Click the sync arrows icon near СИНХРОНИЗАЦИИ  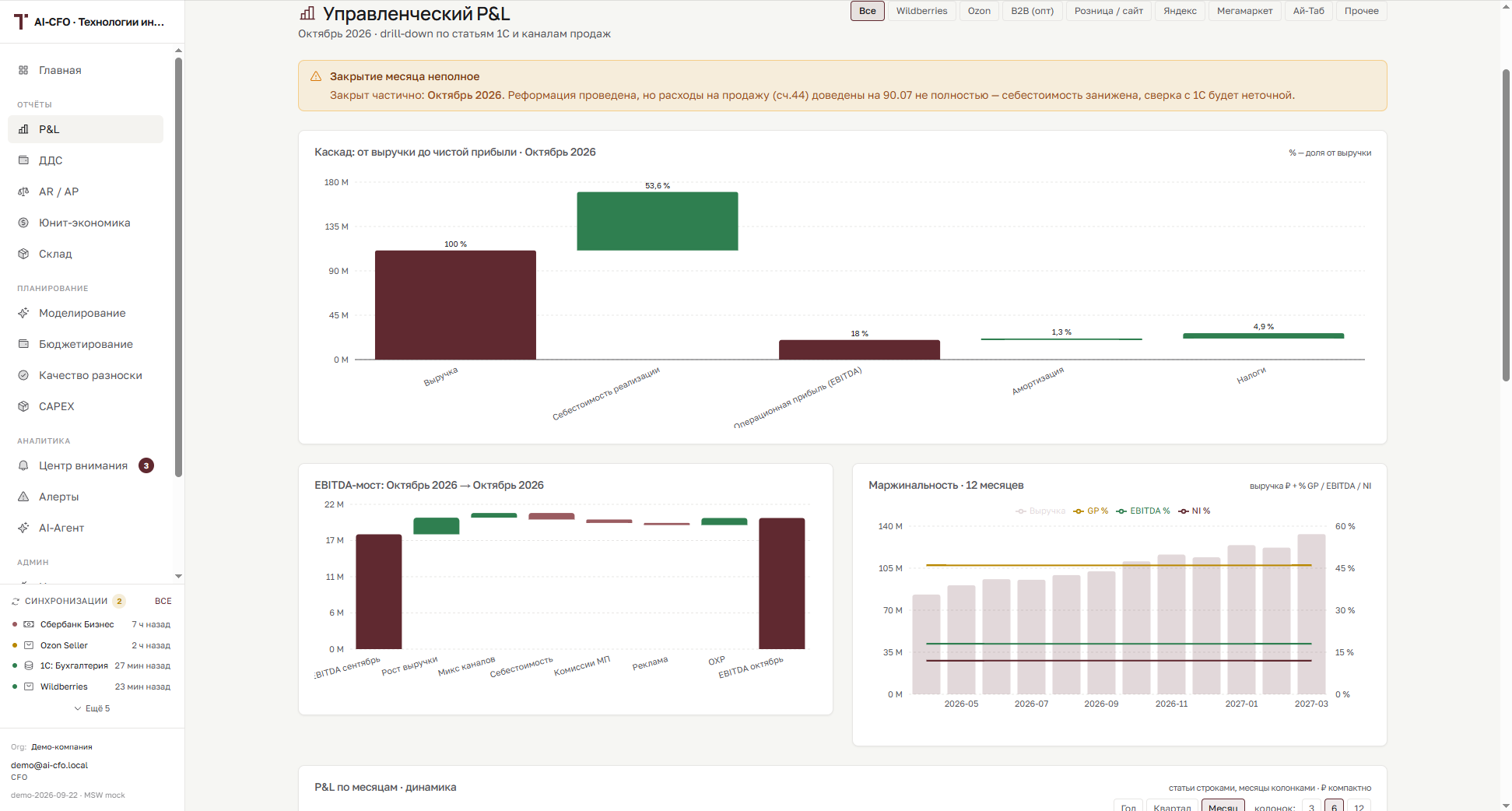pyautogui.click(x=16, y=601)
